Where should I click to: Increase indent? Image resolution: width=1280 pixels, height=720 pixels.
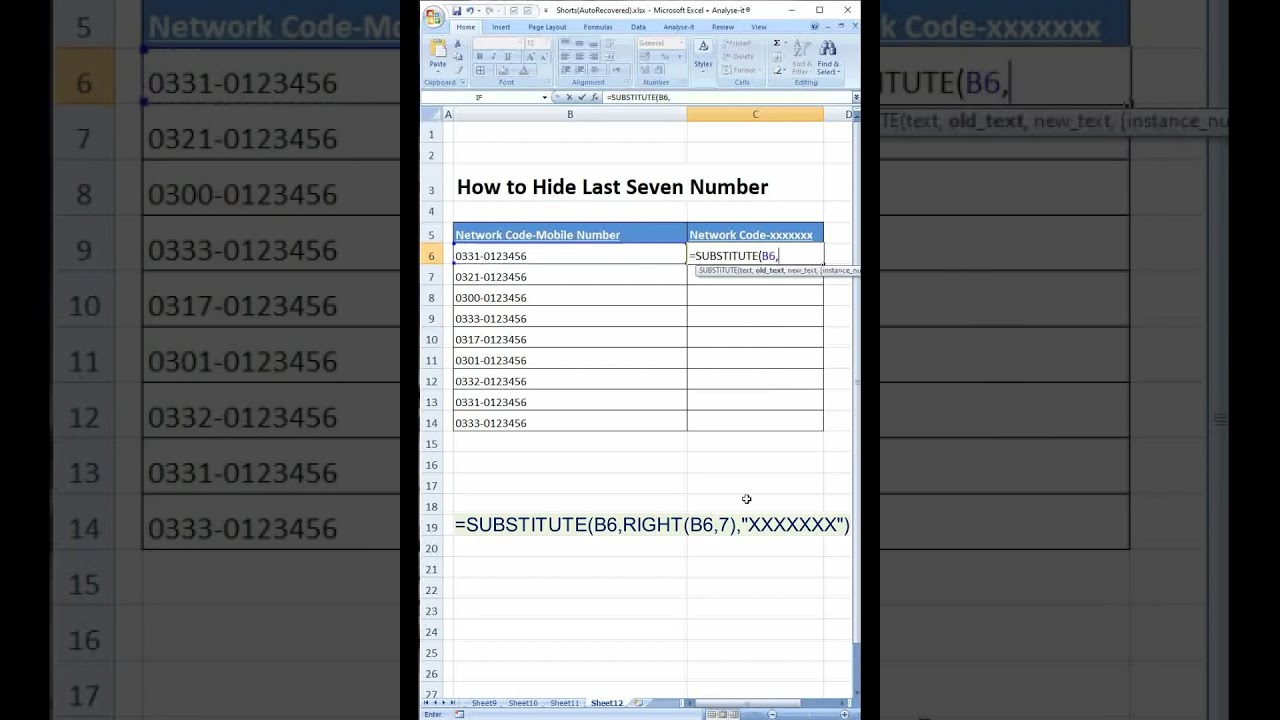(579, 70)
